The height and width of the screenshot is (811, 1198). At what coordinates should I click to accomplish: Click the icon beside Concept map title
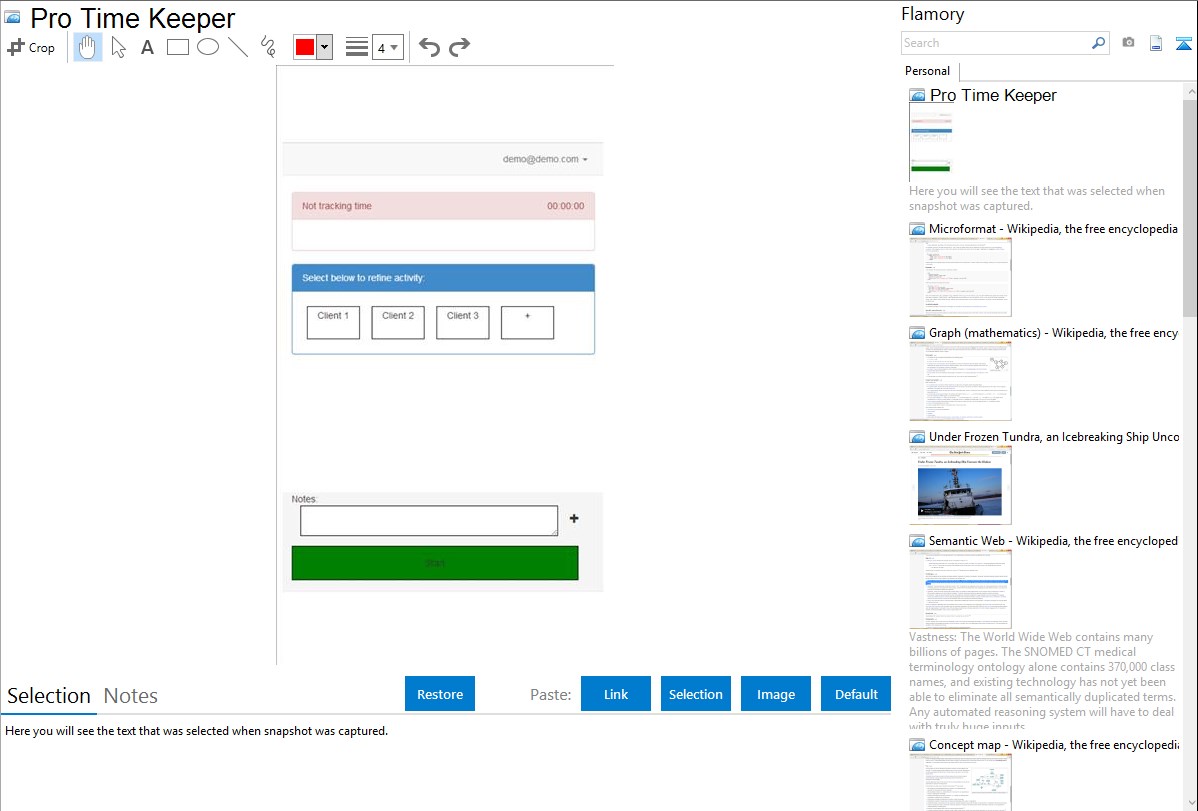(918, 745)
